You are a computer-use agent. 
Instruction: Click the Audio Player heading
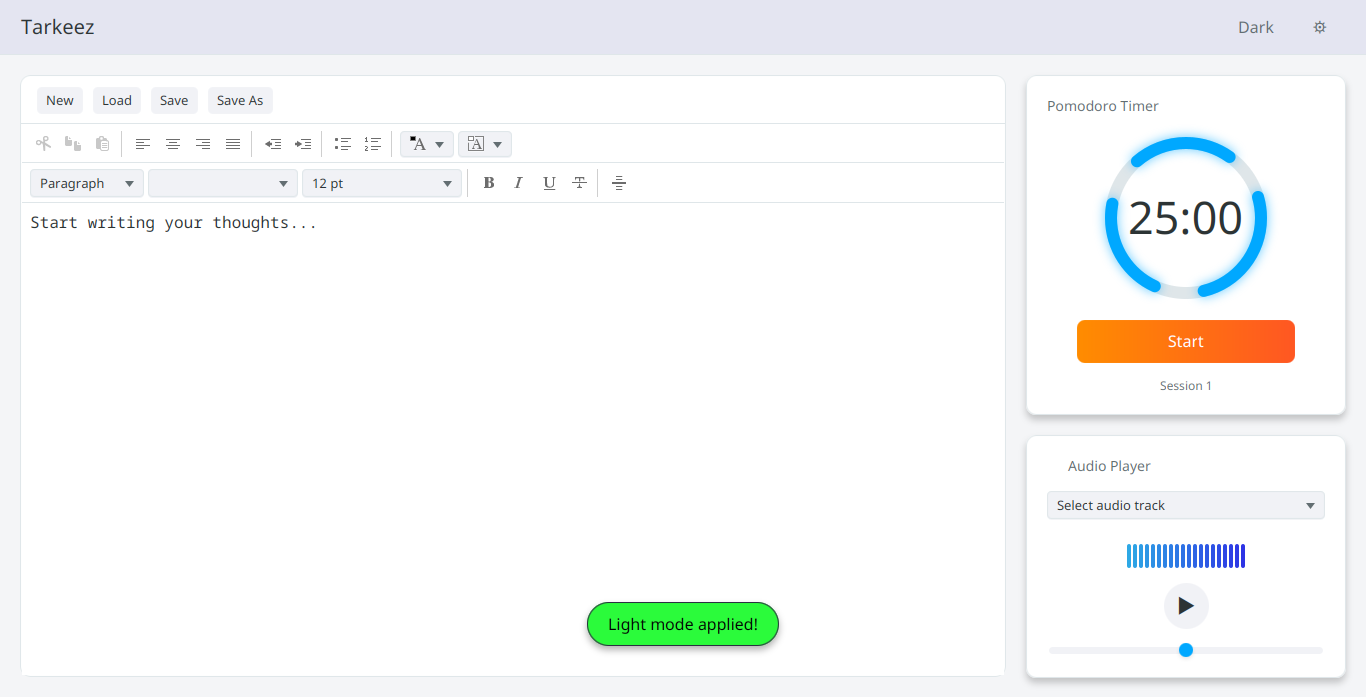coord(1109,466)
